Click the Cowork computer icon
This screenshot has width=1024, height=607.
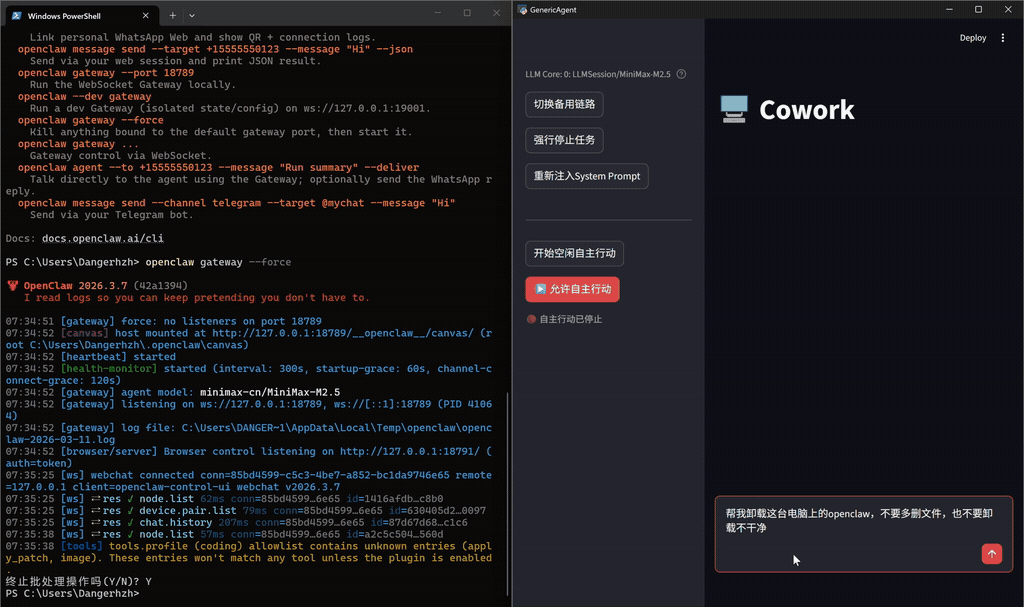734,109
